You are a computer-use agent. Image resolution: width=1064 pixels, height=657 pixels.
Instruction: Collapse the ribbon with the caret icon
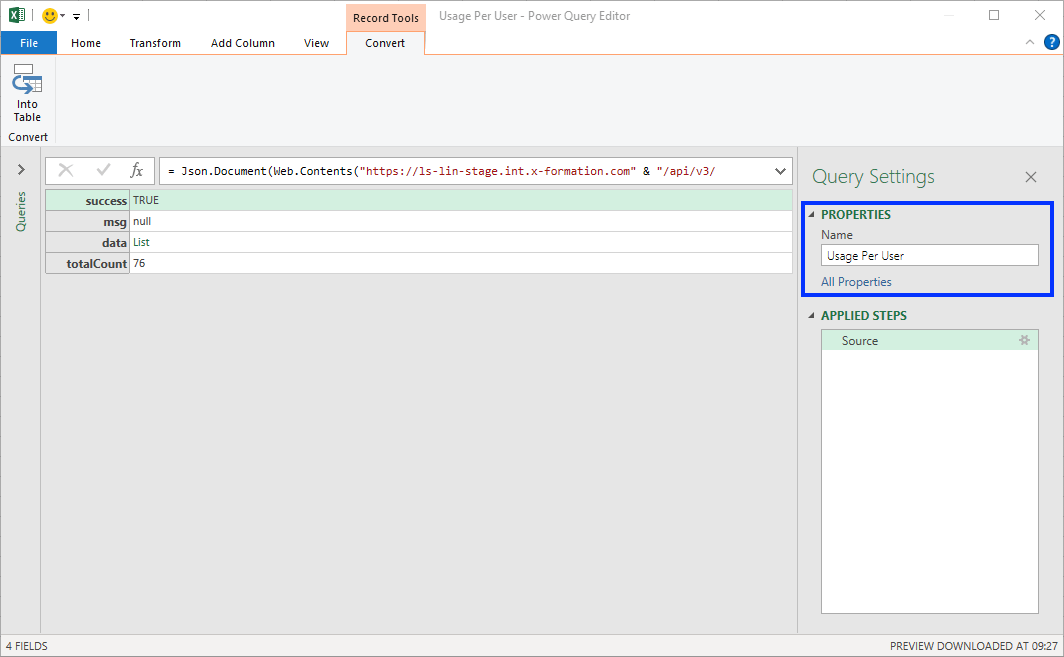(1029, 42)
